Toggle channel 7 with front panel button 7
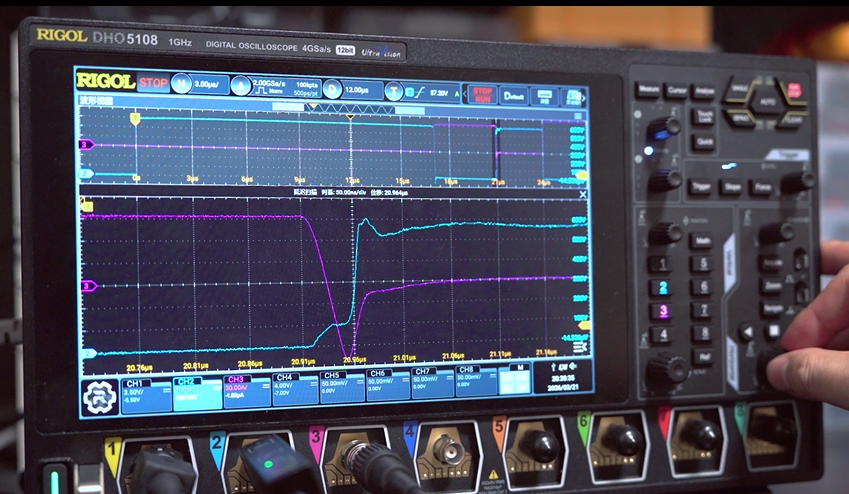849x494 pixels. click(703, 310)
